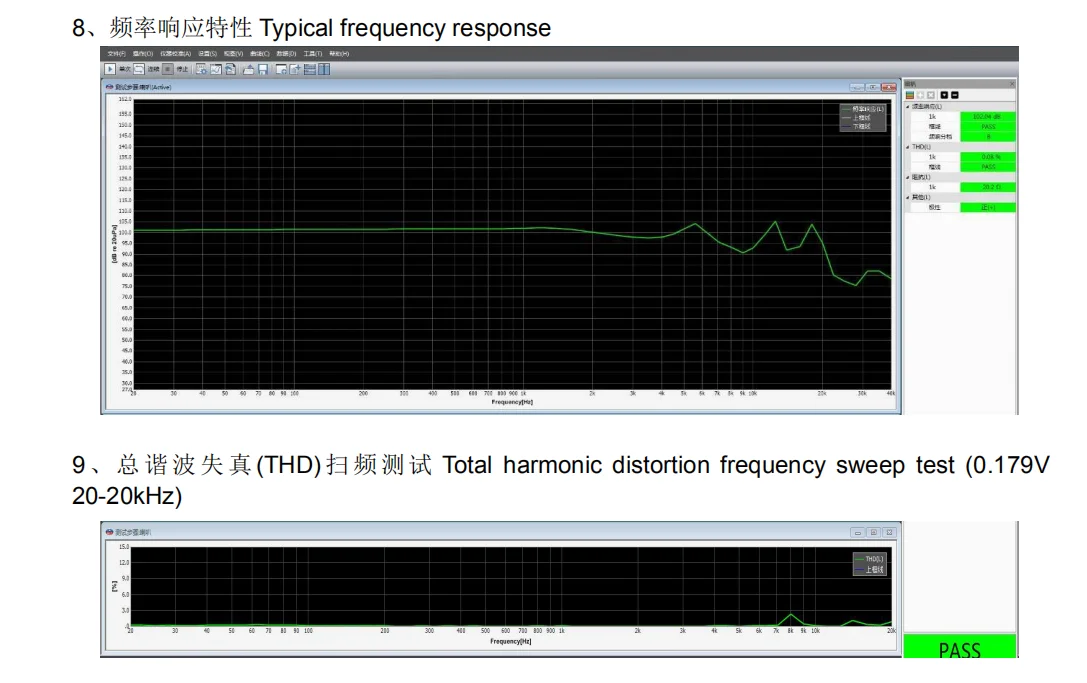
Task: Collapse the 其他(L) results group
Action: pos(907,197)
